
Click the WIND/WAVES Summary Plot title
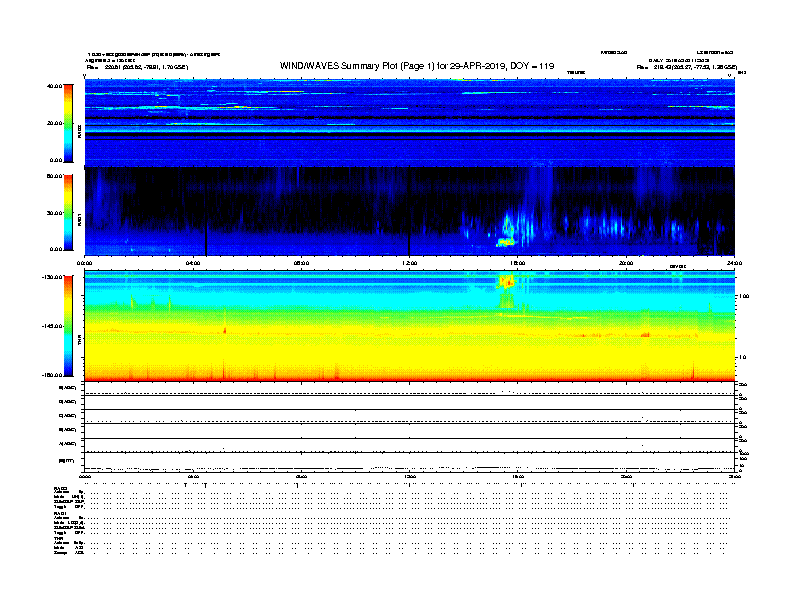click(x=417, y=66)
